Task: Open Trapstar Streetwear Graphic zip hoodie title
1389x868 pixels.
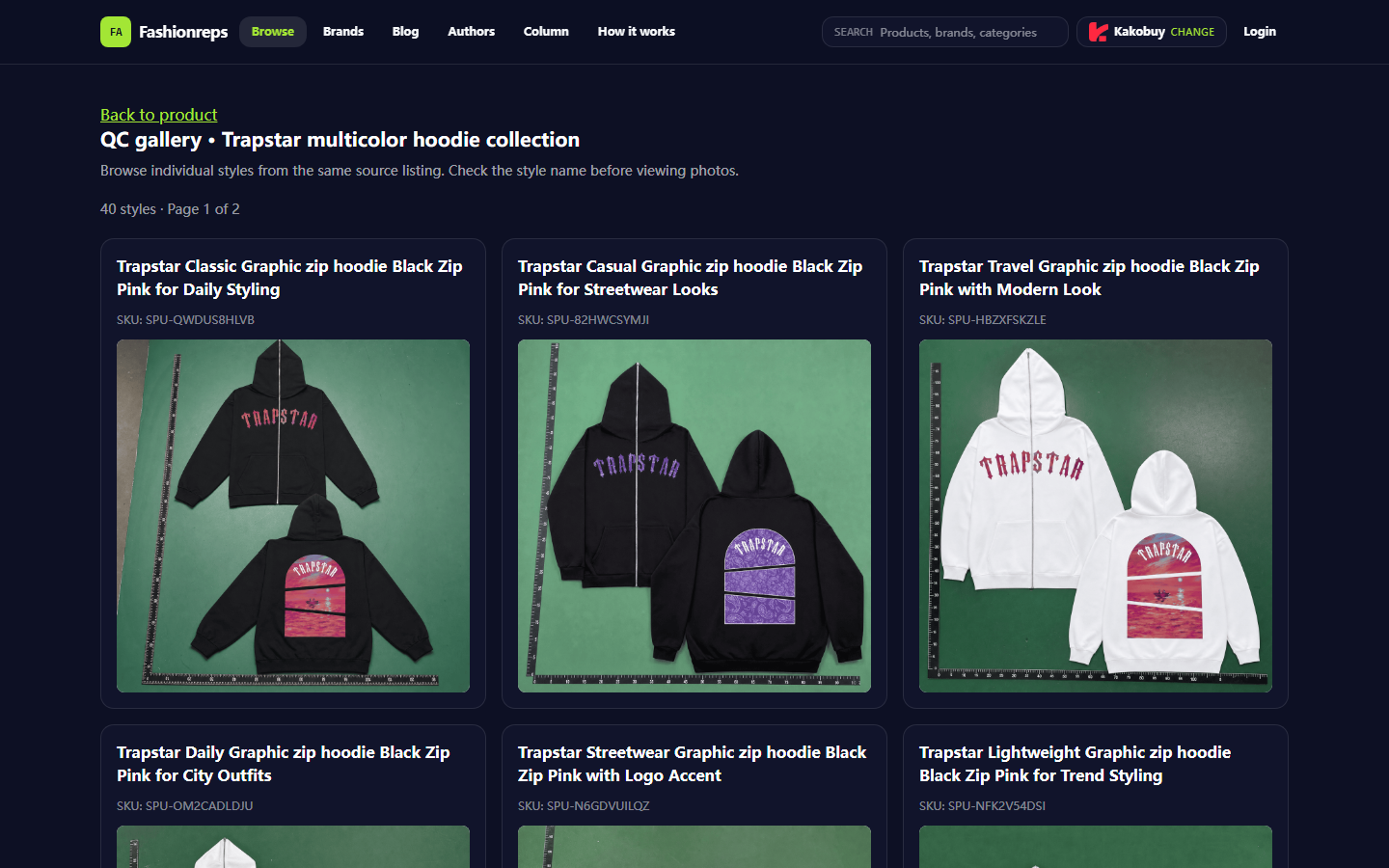Action: 693,764
